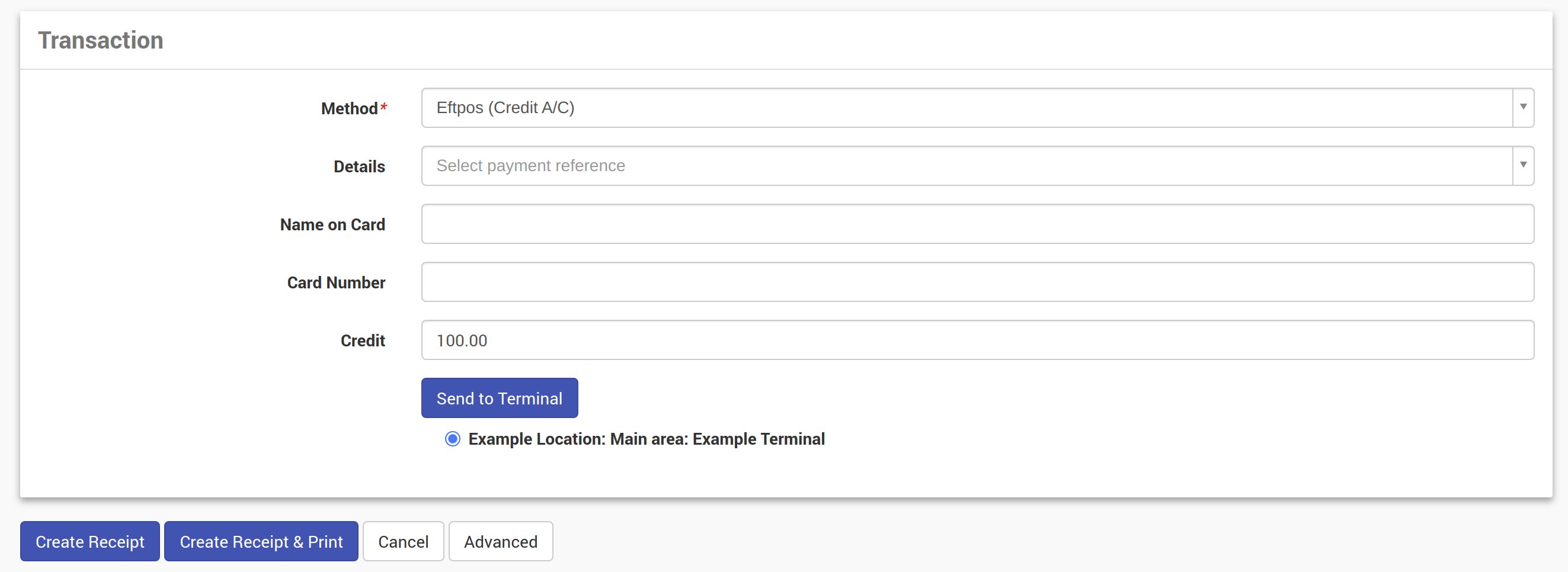Click the Card Number label
This screenshot has height=572, width=1568.
pyautogui.click(x=336, y=282)
